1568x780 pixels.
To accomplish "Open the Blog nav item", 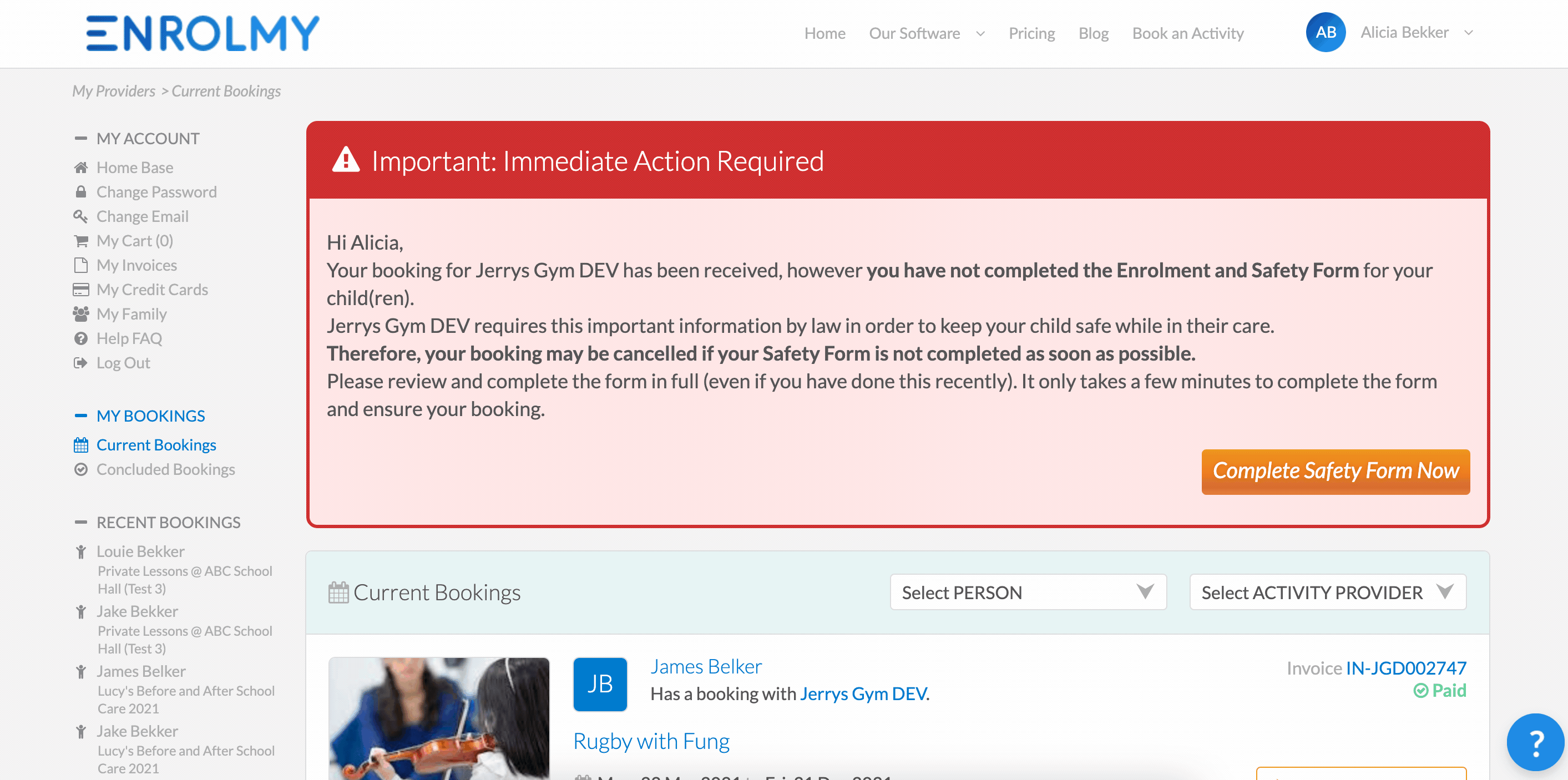I will coord(1092,33).
